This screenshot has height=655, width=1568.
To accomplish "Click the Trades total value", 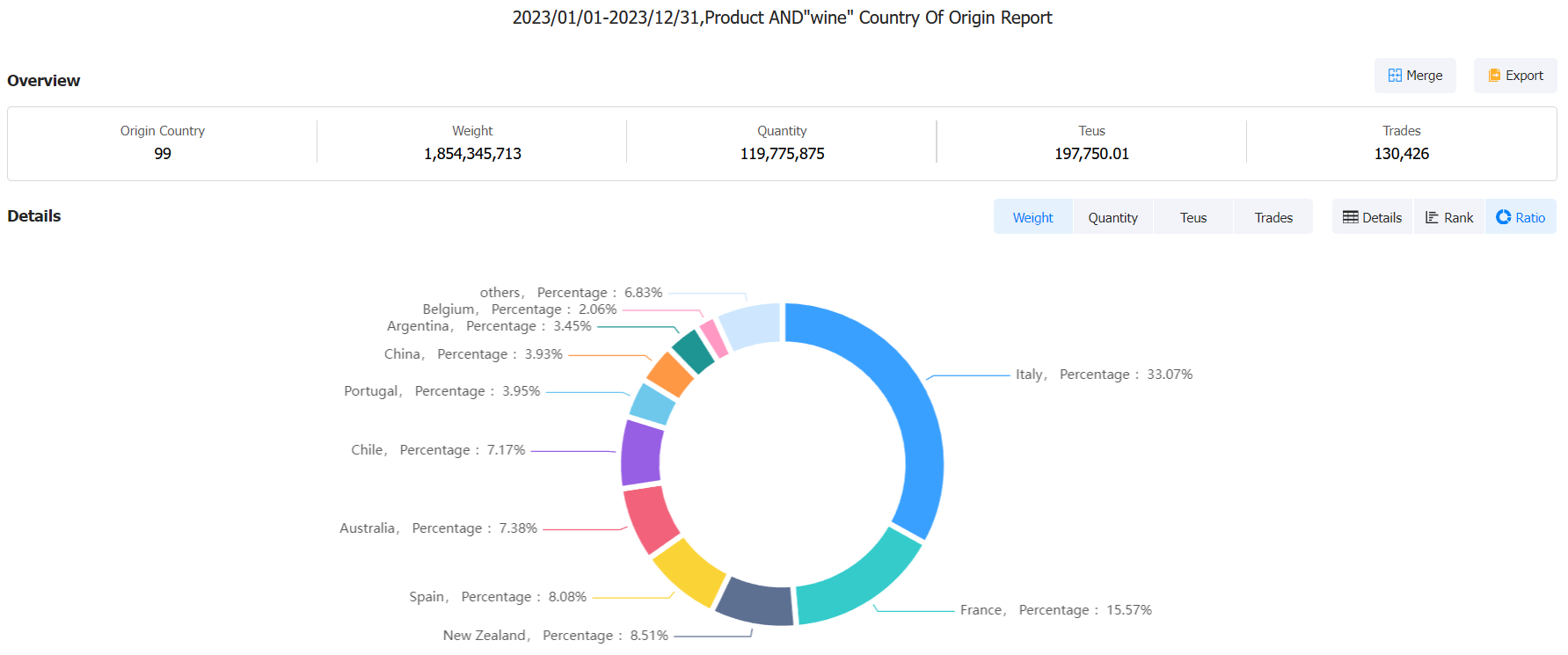I will point(1401,154).
